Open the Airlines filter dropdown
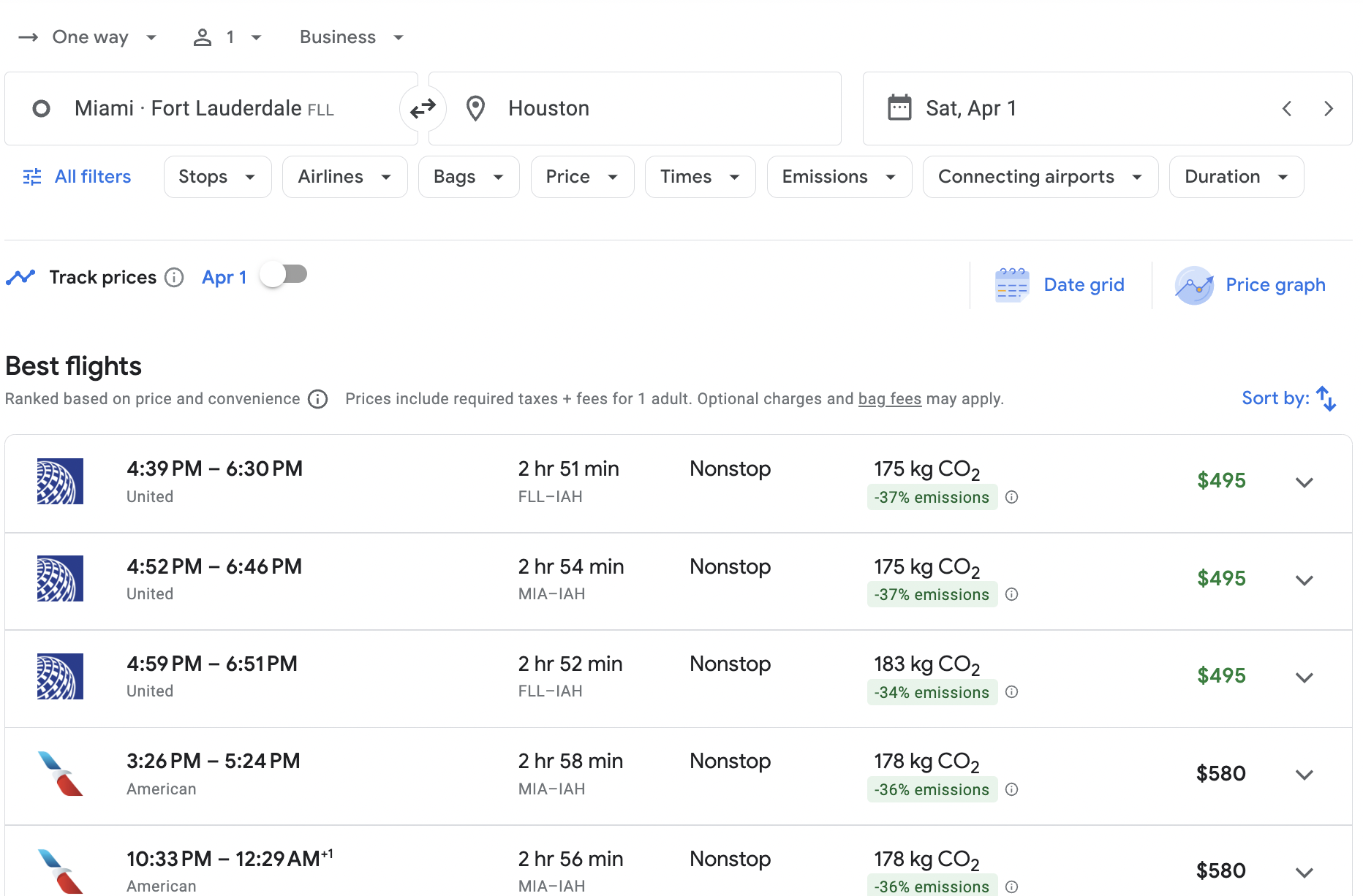 [345, 177]
